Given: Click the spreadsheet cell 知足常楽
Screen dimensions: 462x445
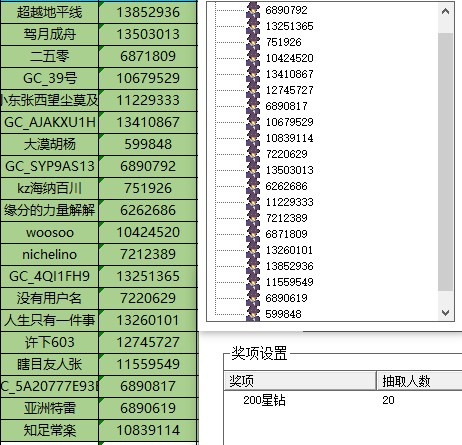Looking at the screenshot, I should (x=49, y=430).
